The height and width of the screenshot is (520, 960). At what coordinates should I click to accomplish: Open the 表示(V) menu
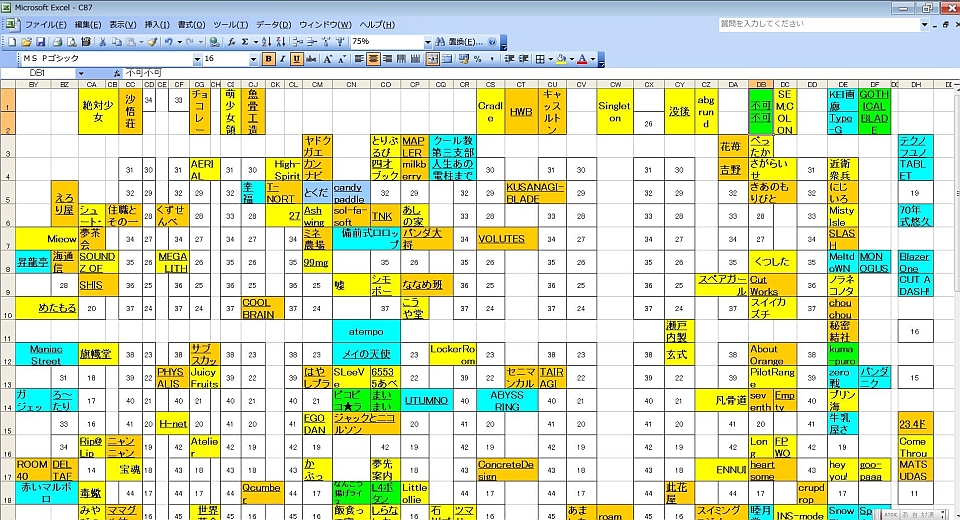click(122, 25)
